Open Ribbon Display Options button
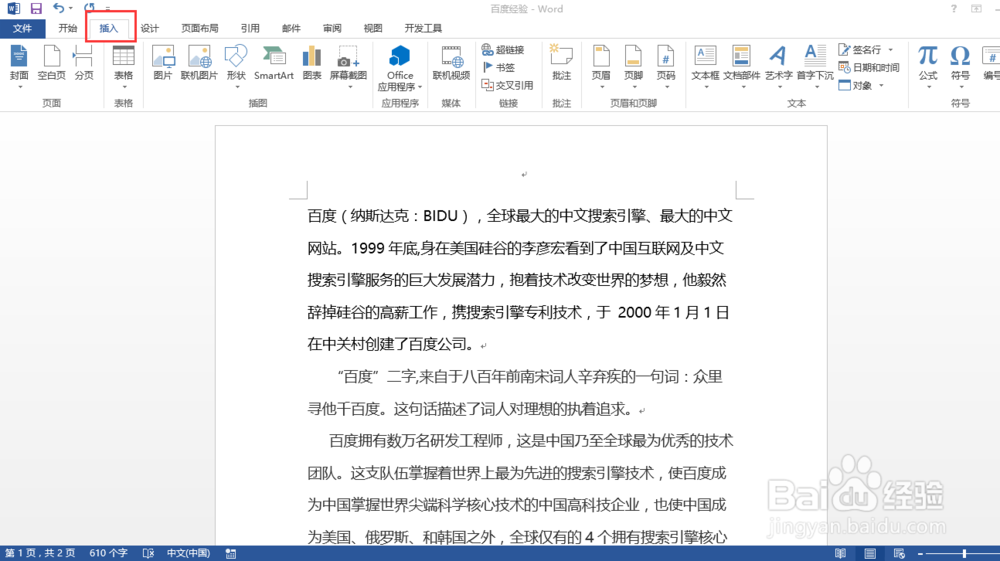1000x561 pixels. (x=976, y=9)
